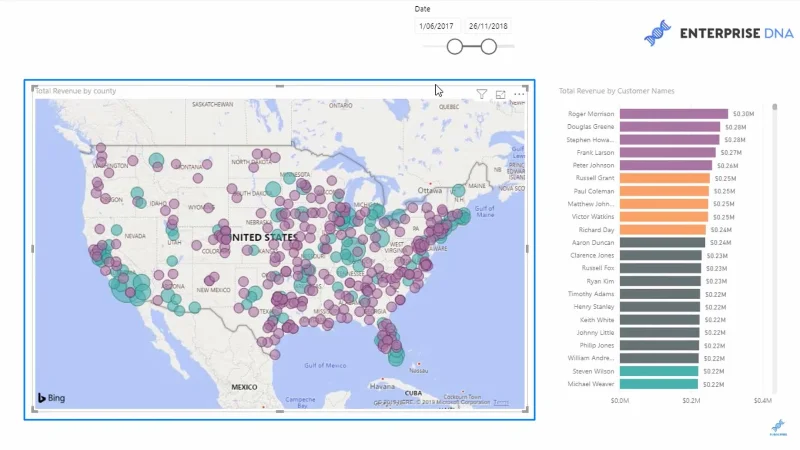Select Johnny Little's revenue bar
Image resolution: width=800 pixels, height=450 pixels.
[x=660, y=333]
